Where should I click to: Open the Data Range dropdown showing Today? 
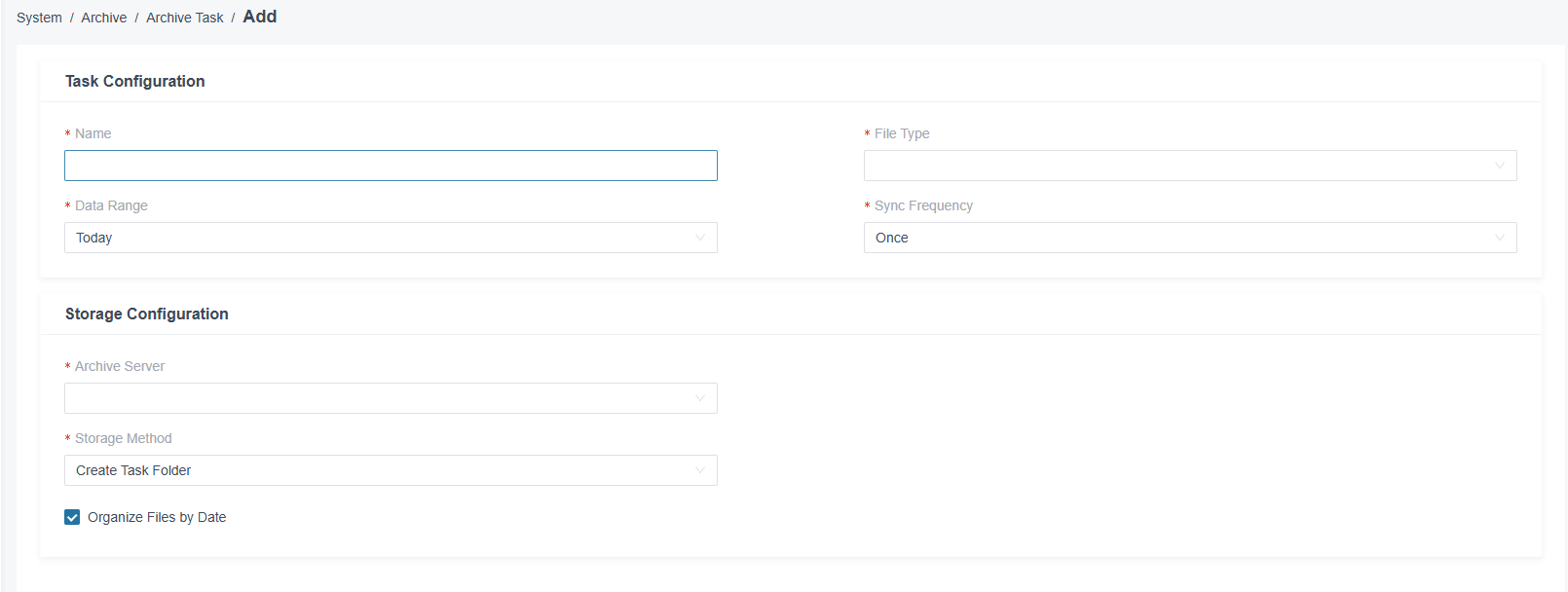pos(391,238)
